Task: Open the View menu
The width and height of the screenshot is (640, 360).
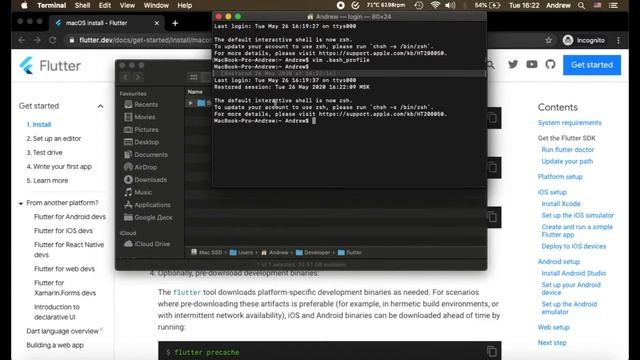Action: click(127, 5)
